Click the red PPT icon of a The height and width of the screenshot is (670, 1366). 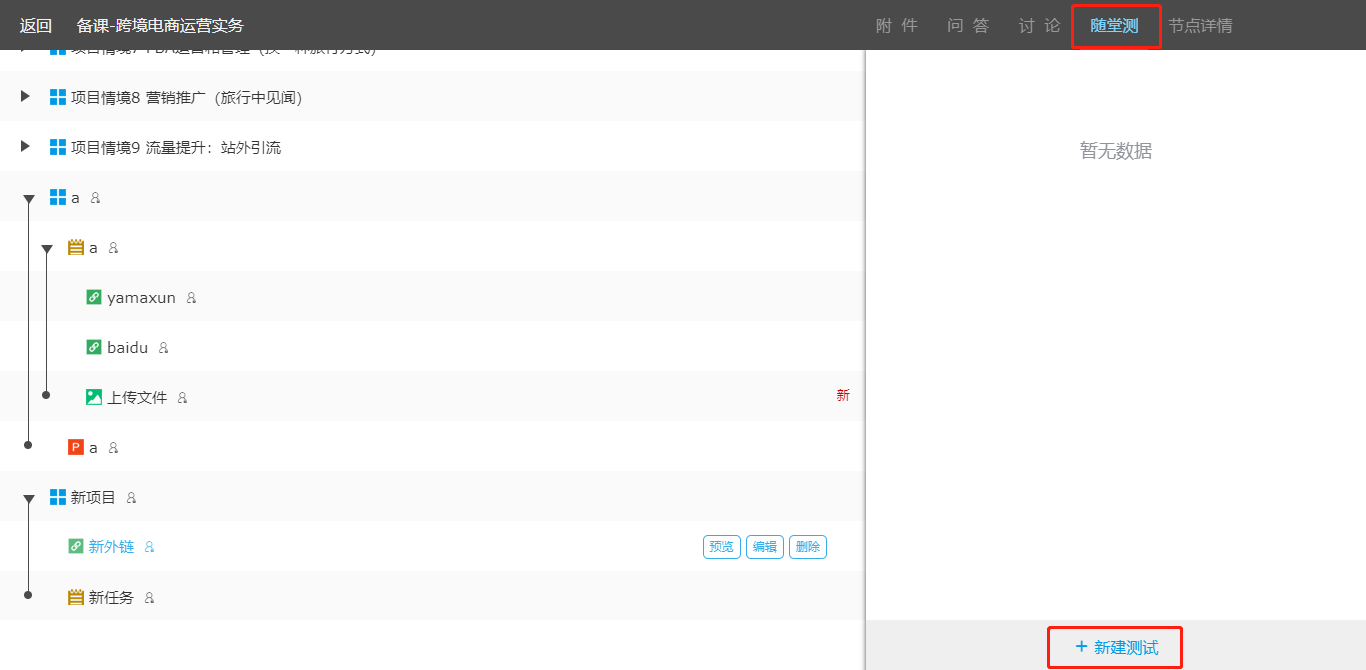pos(76,447)
